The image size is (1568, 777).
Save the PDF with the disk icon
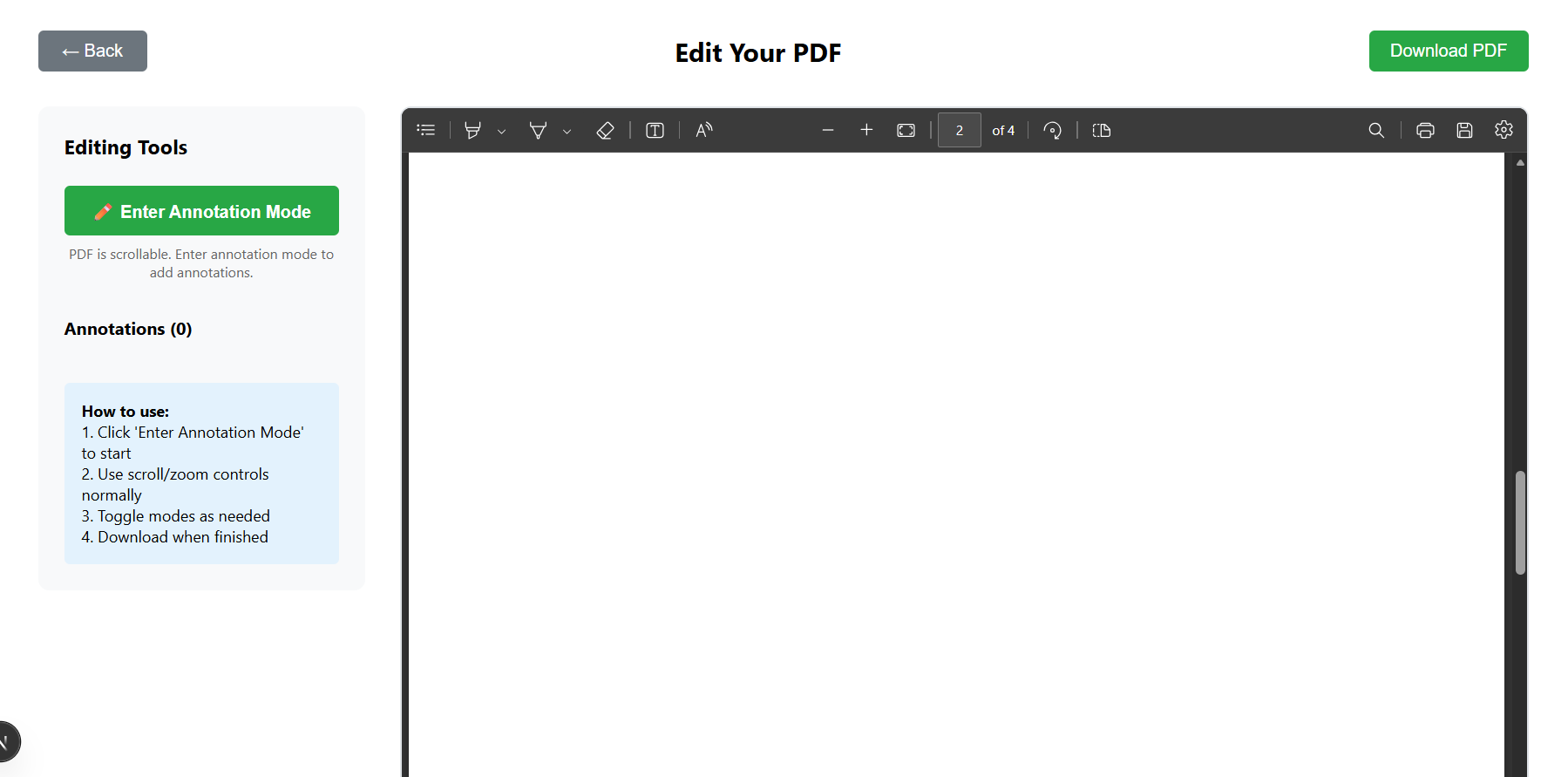1464,130
